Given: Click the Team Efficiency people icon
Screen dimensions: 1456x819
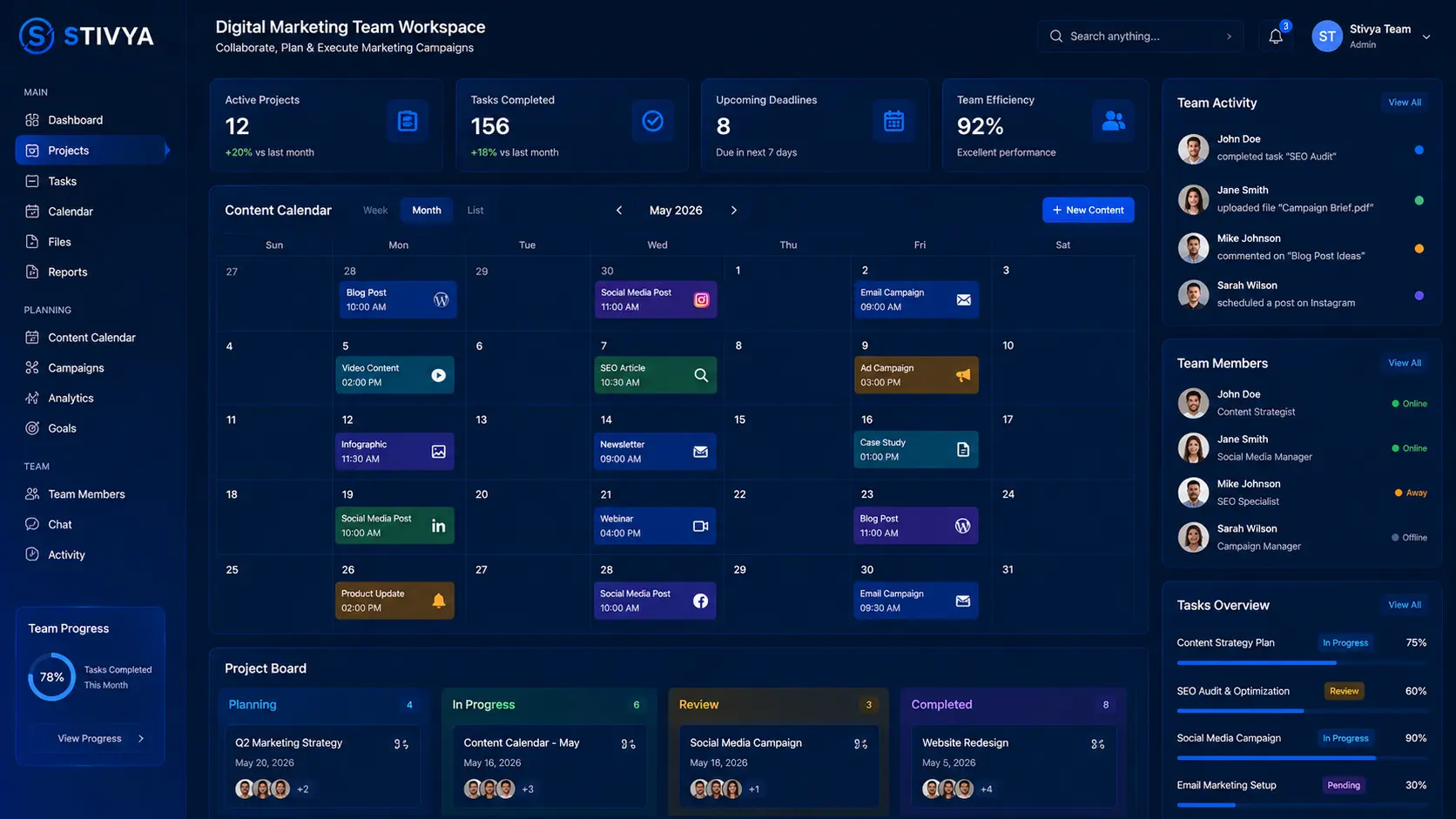Looking at the screenshot, I should 1113,121.
